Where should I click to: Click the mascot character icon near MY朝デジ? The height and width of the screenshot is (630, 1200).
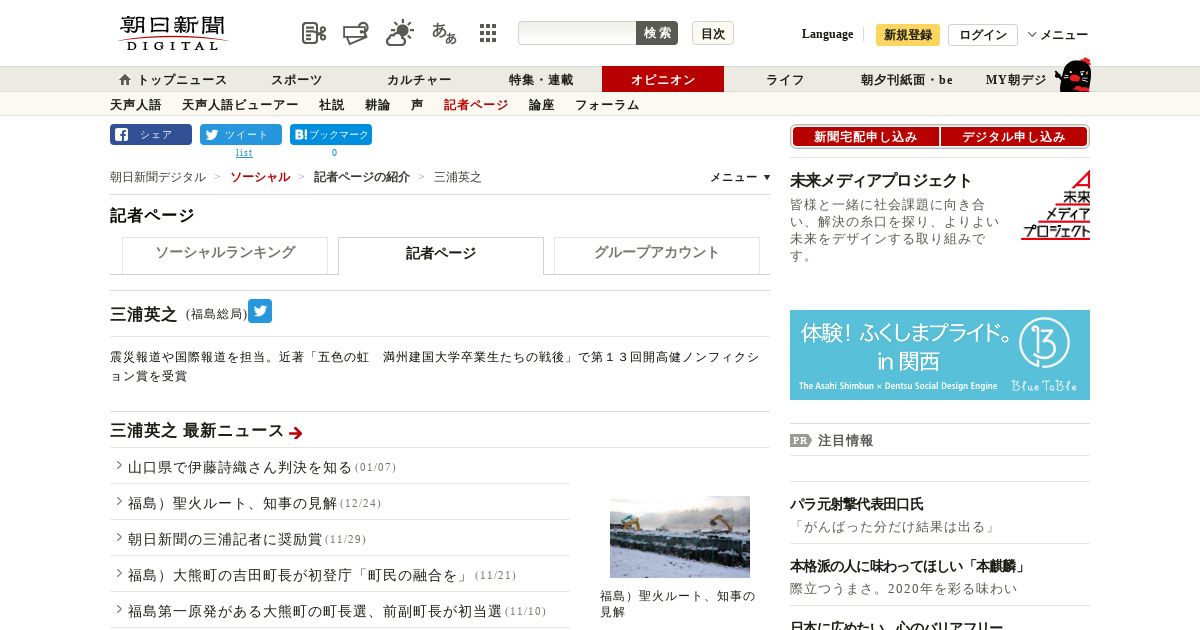coord(1074,76)
